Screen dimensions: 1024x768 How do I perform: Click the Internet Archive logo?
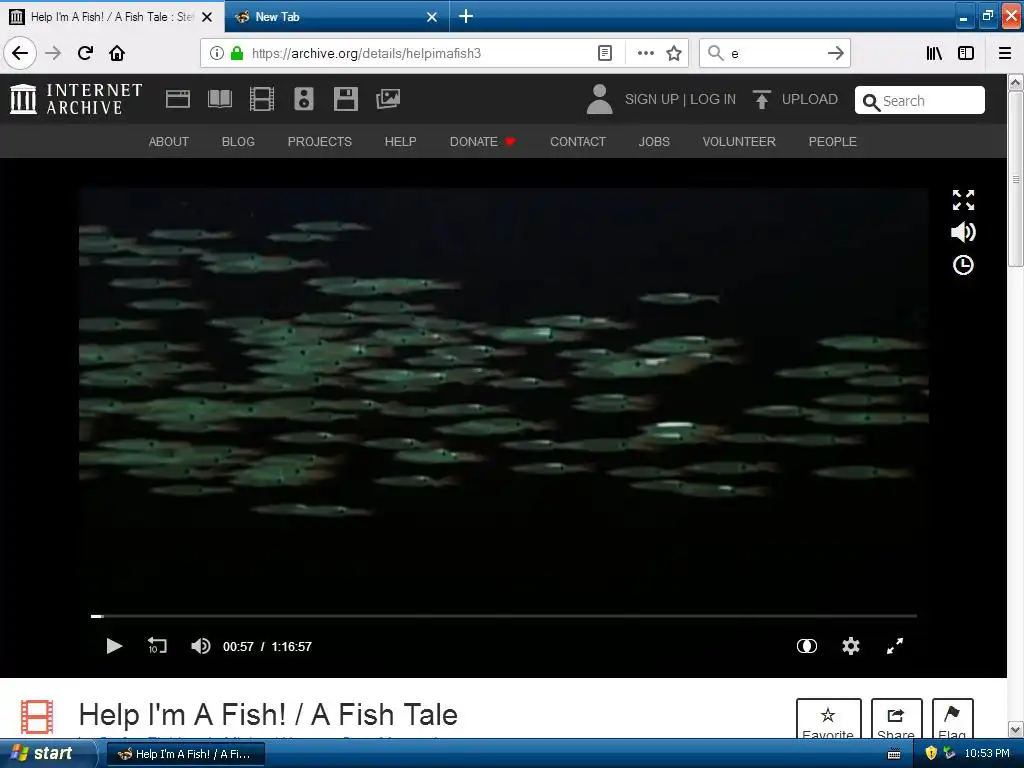76,99
